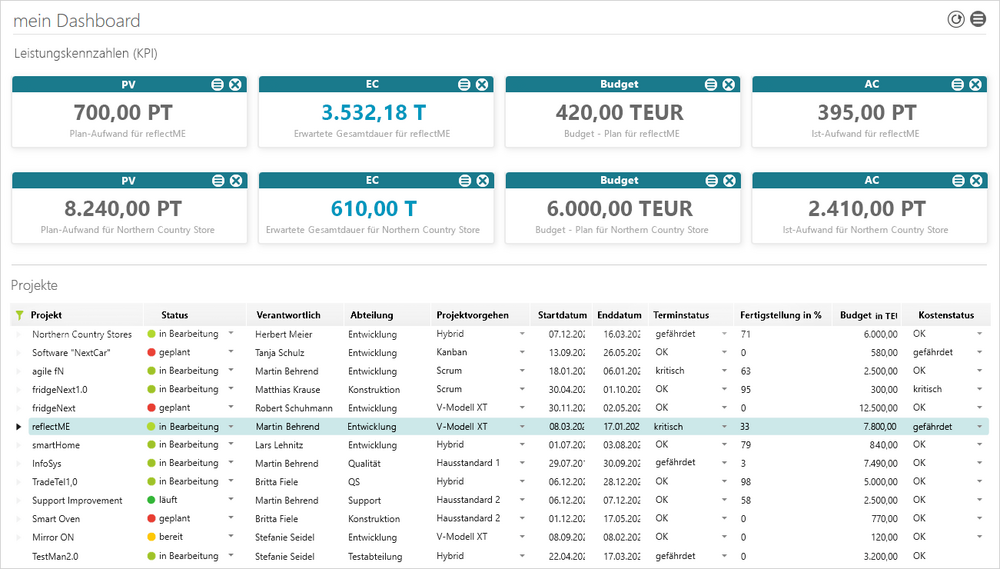The width and height of the screenshot is (1000, 569).
Task: Click the red status dot for fridgeNext
Action: [x=152, y=408]
